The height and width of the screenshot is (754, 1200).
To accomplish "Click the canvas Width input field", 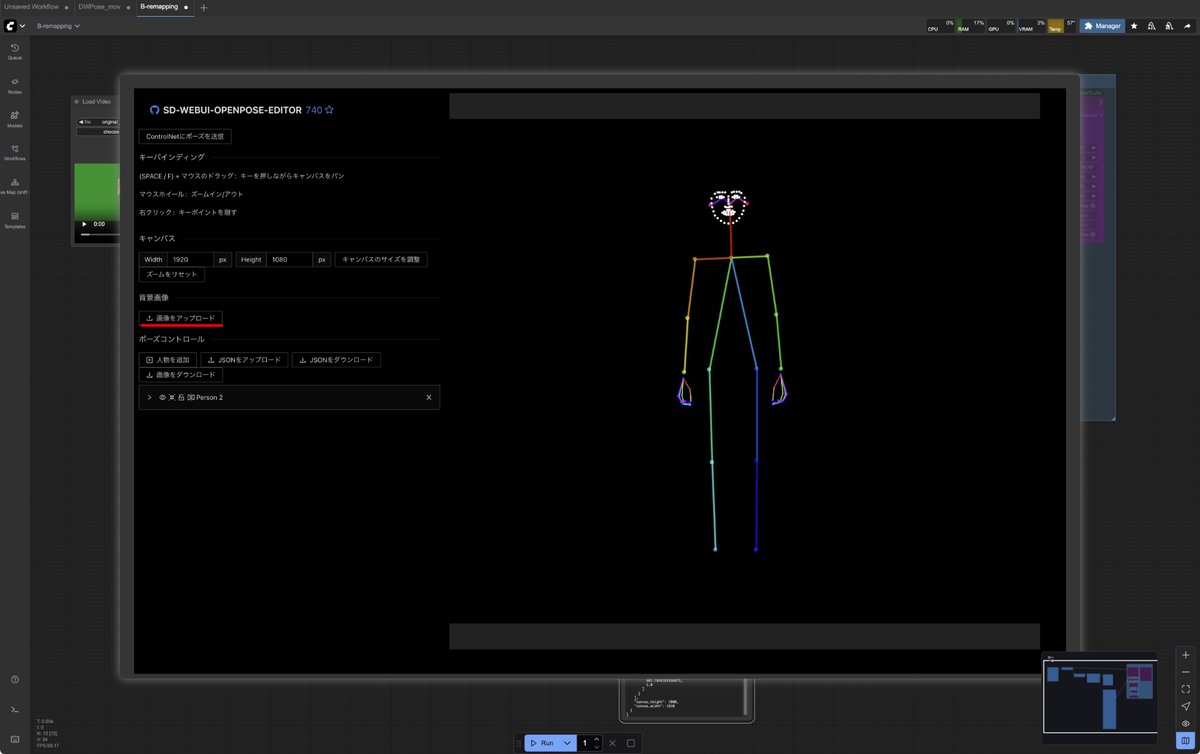I will point(191,258).
